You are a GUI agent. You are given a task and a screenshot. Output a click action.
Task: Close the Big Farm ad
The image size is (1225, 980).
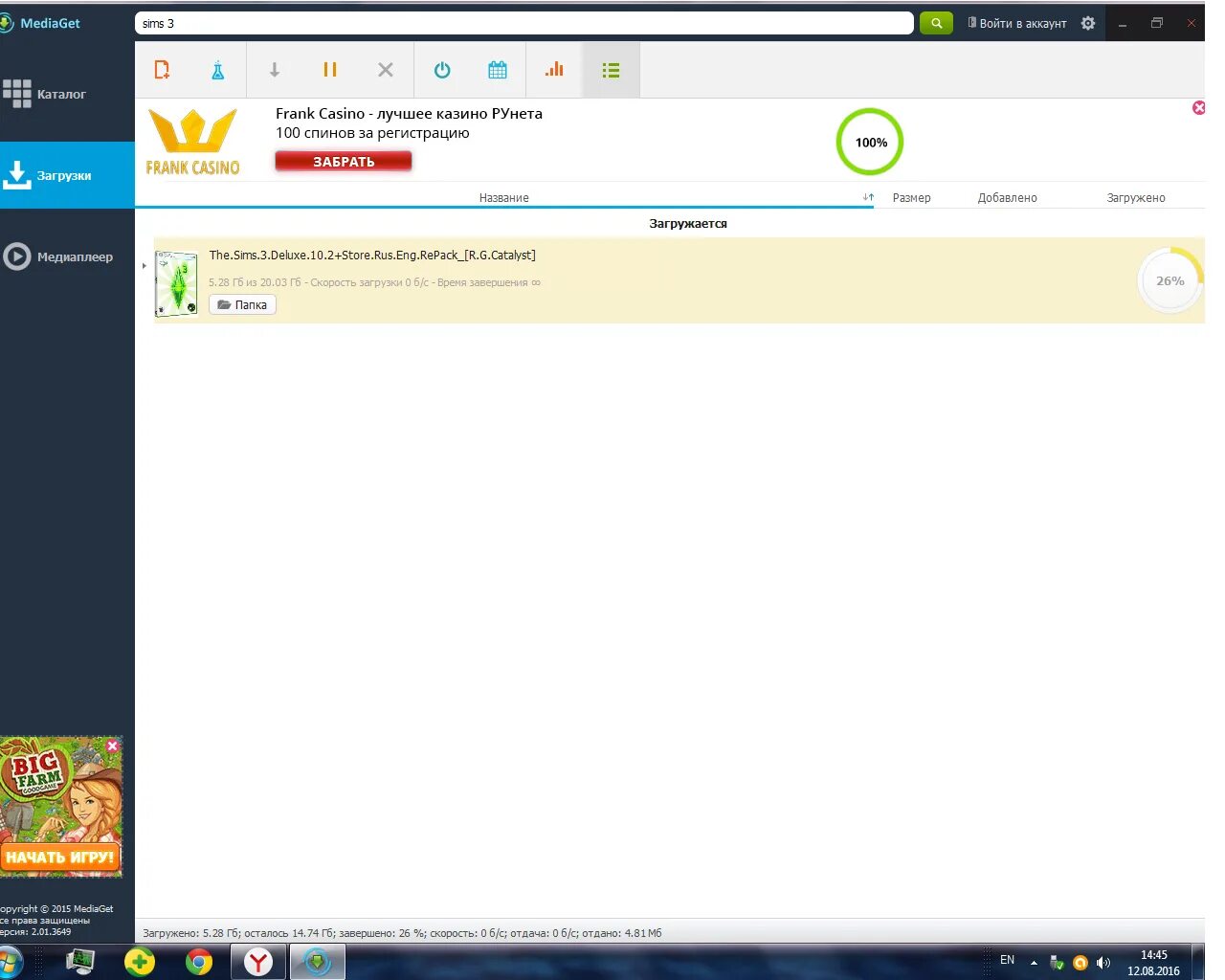coord(112,746)
